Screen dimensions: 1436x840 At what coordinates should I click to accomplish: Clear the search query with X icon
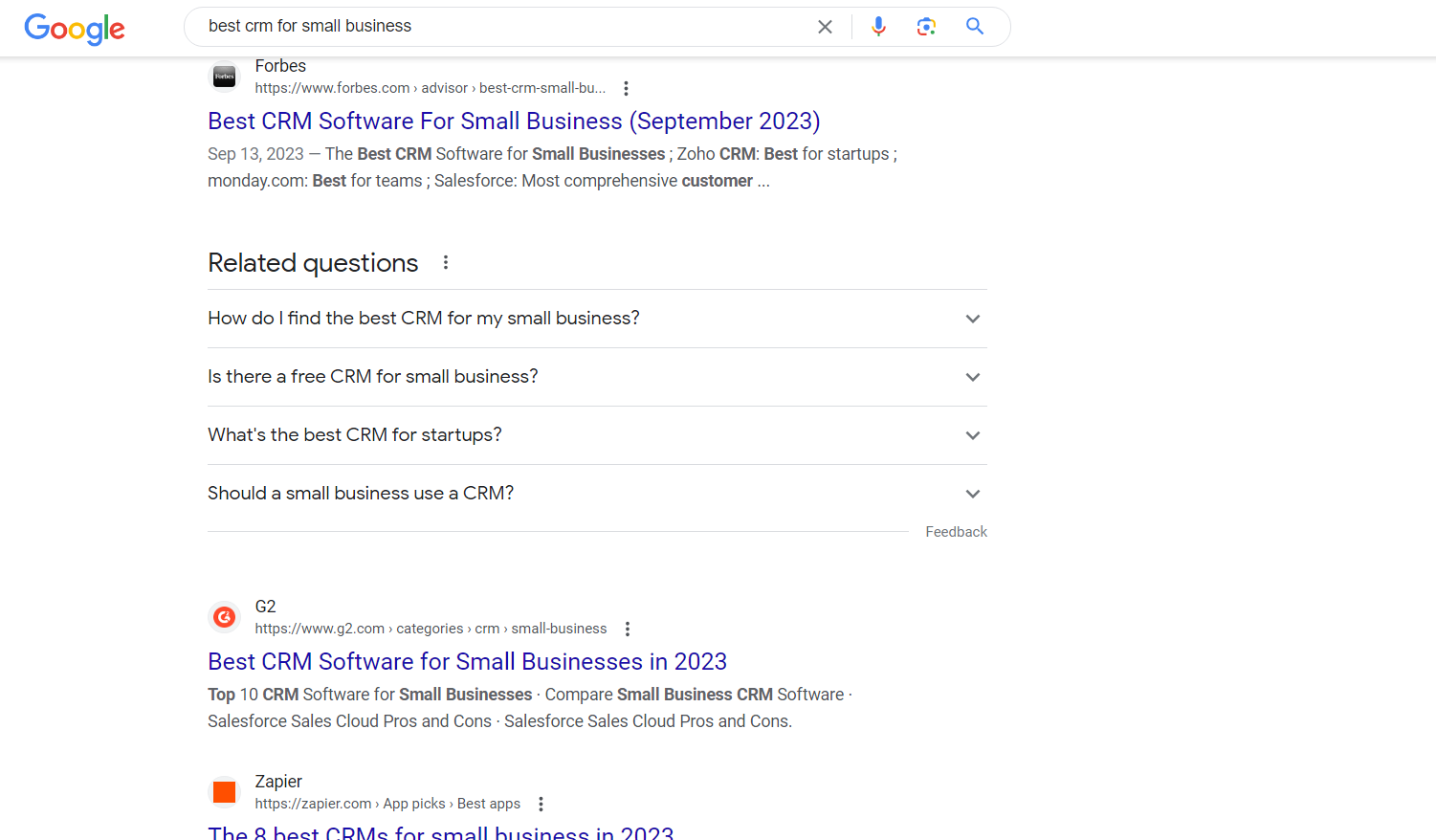pyautogui.click(x=825, y=27)
